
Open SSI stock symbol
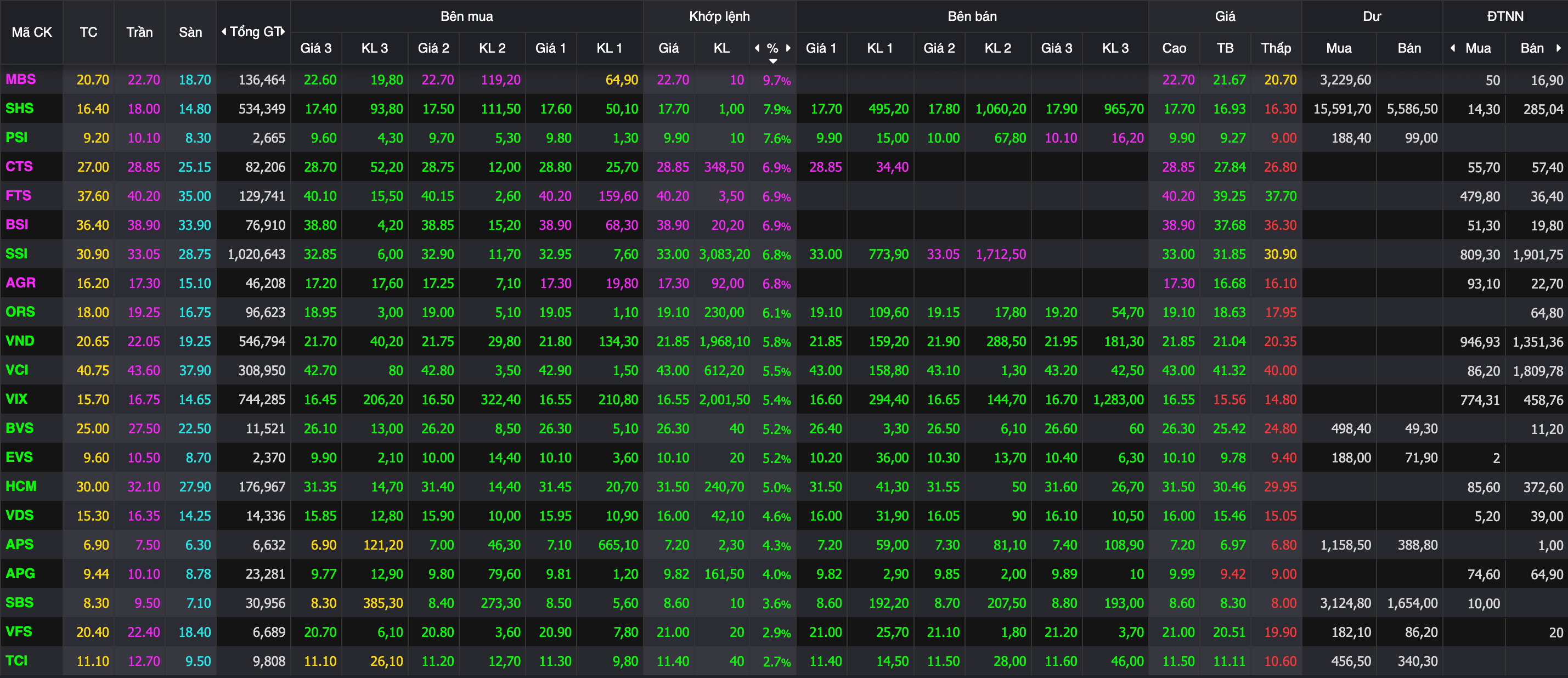click(16, 254)
